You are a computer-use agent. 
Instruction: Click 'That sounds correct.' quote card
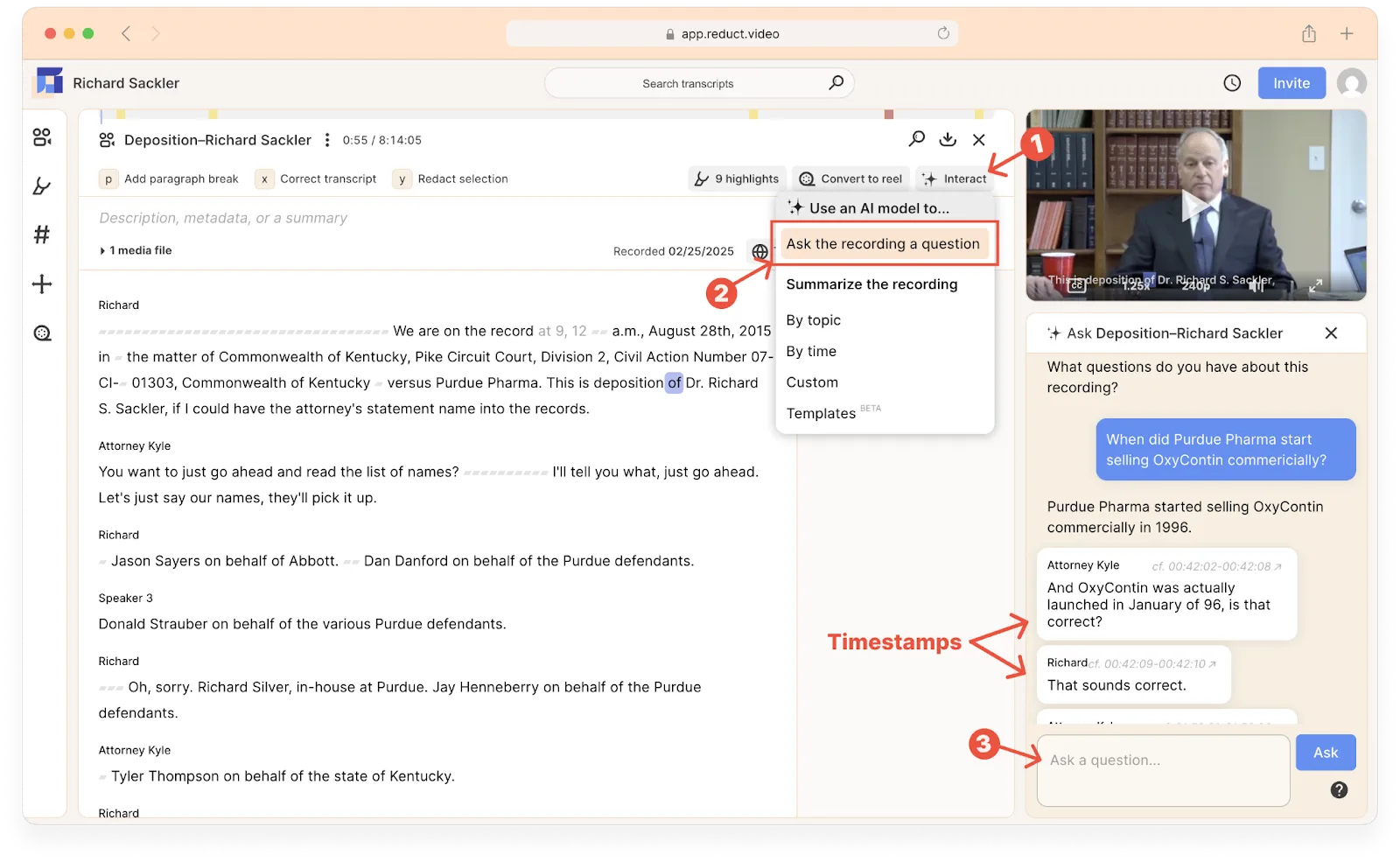(1133, 675)
